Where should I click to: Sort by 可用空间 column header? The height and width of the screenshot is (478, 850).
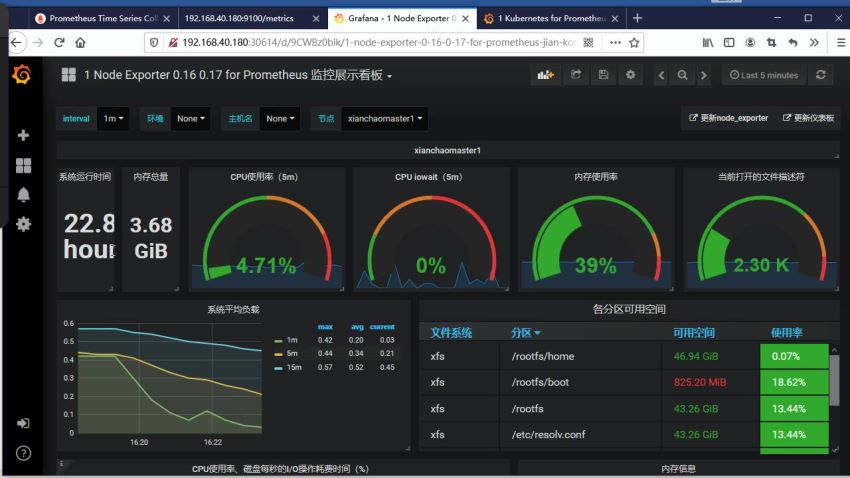point(694,332)
